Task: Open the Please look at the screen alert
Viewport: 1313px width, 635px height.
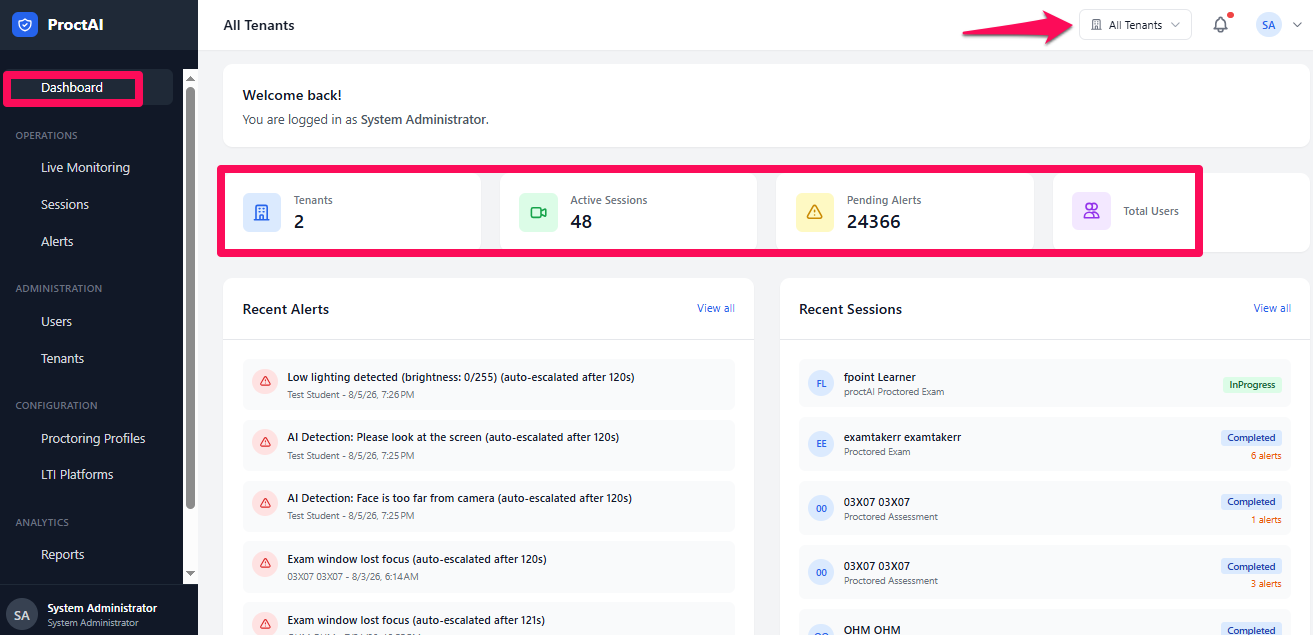Action: (x=488, y=445)
